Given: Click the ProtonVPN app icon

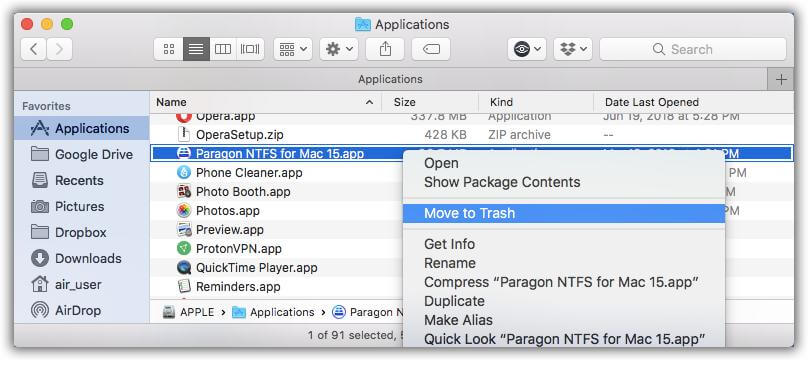Looking at the screenshot, I should (x=184, y=249).
